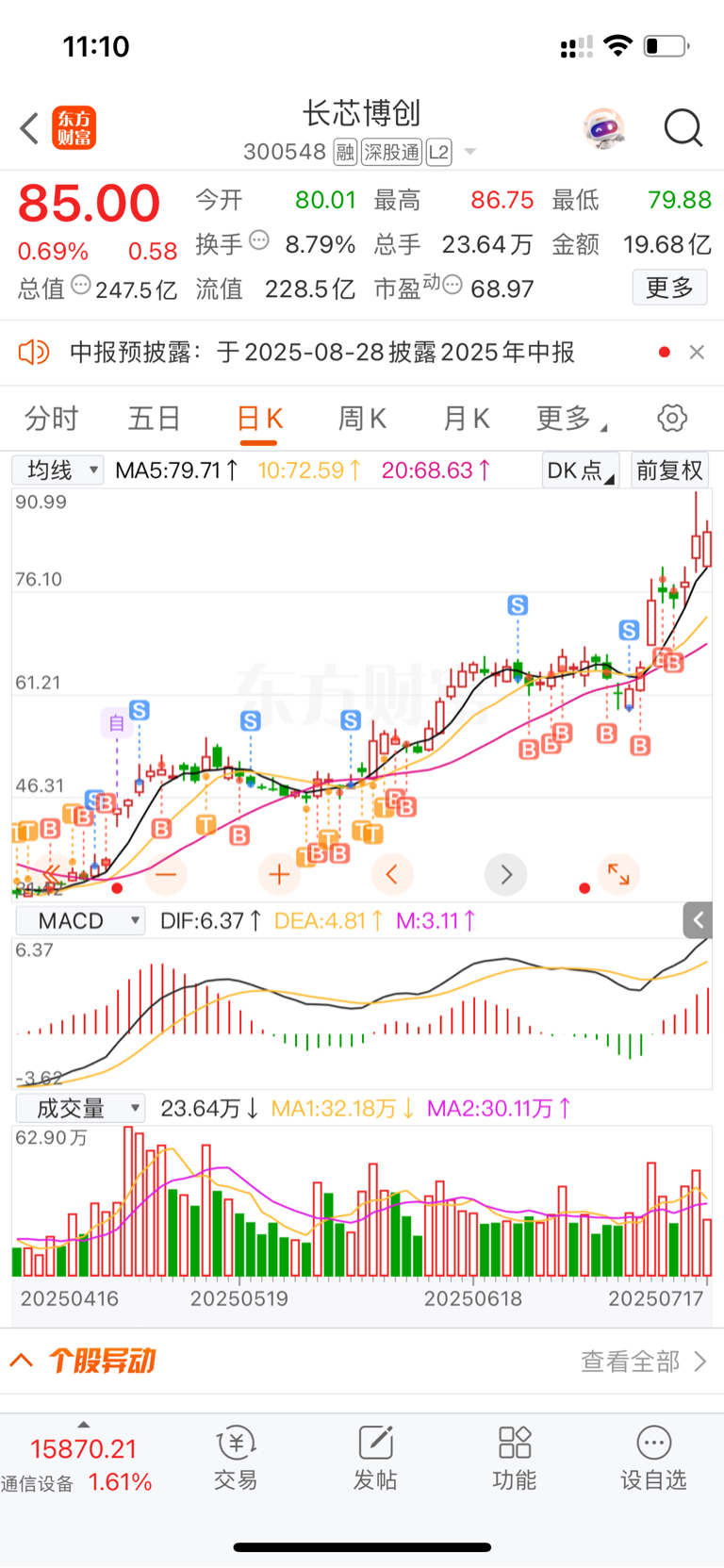Tap the M:3.11 MACD value
The image size is (724, 1568).
[436, 920]
